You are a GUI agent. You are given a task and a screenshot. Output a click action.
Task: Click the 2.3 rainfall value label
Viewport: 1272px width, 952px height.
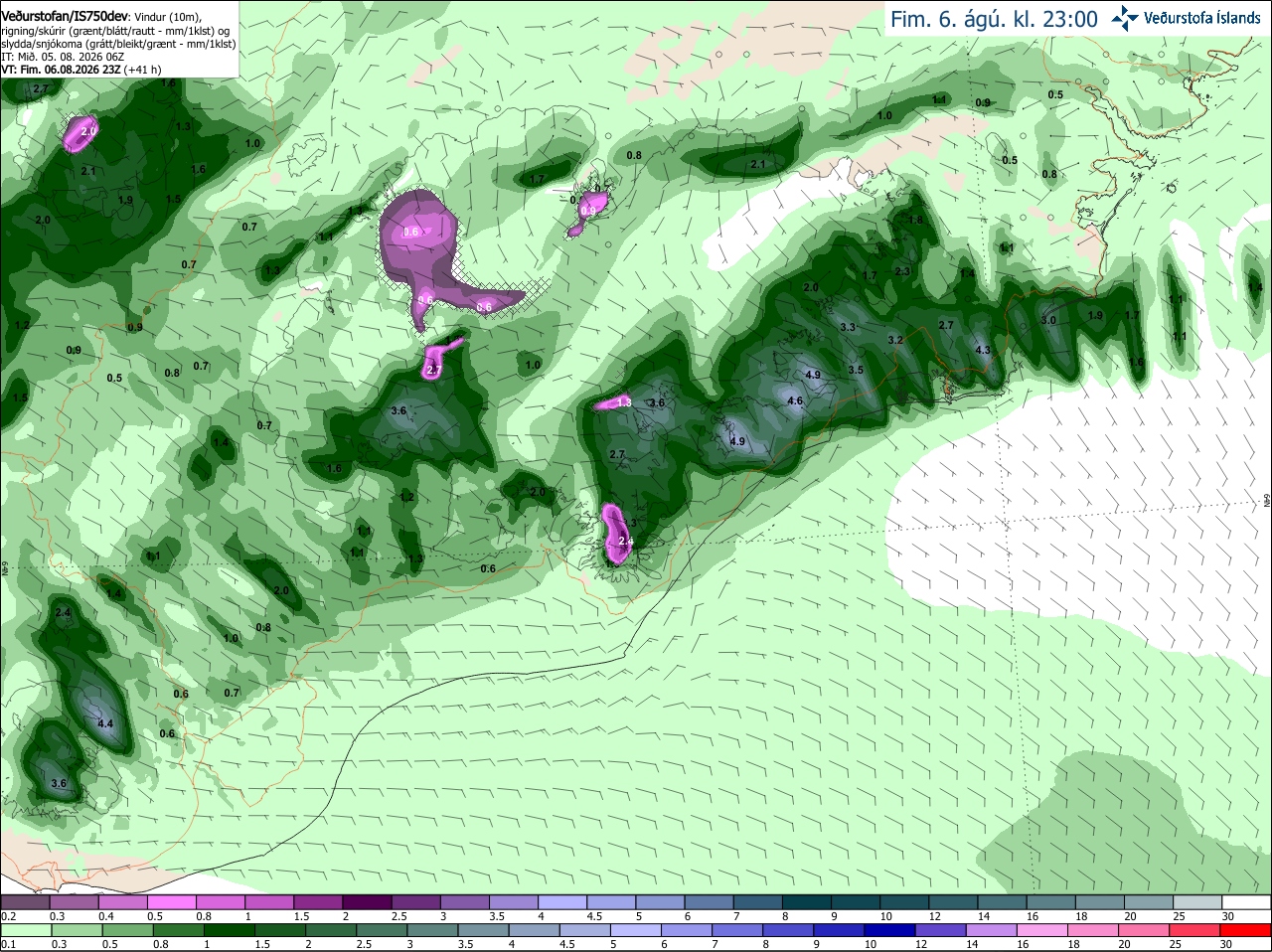pyautogui.click(x=902, y=271)
